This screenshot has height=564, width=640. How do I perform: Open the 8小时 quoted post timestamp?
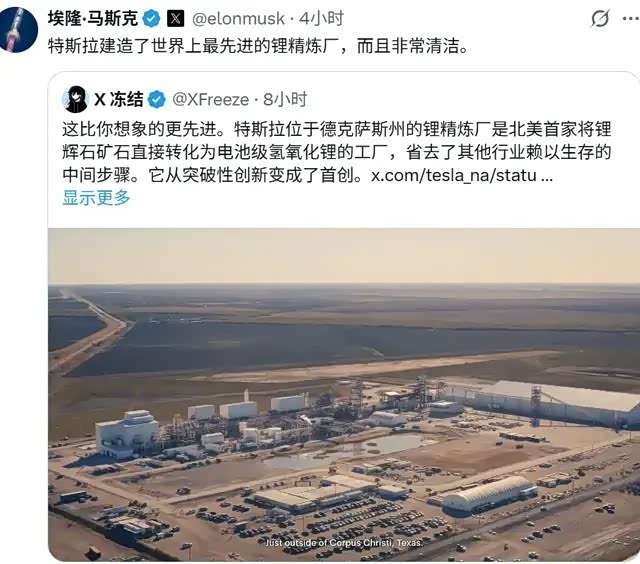coord(285,100)
